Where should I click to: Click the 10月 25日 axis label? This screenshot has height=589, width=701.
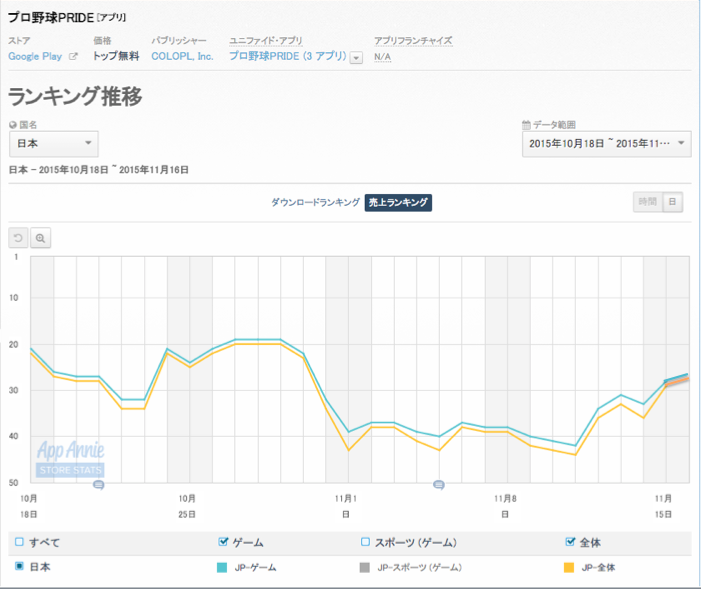(187, 506)
